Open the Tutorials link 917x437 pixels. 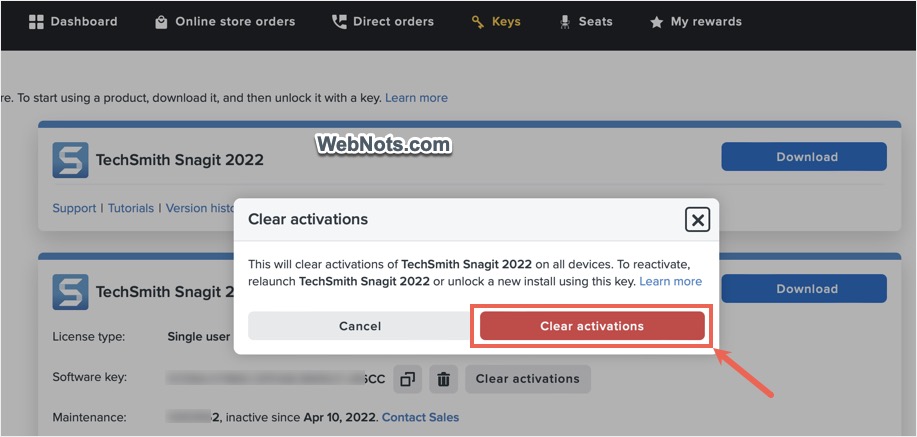130,208
